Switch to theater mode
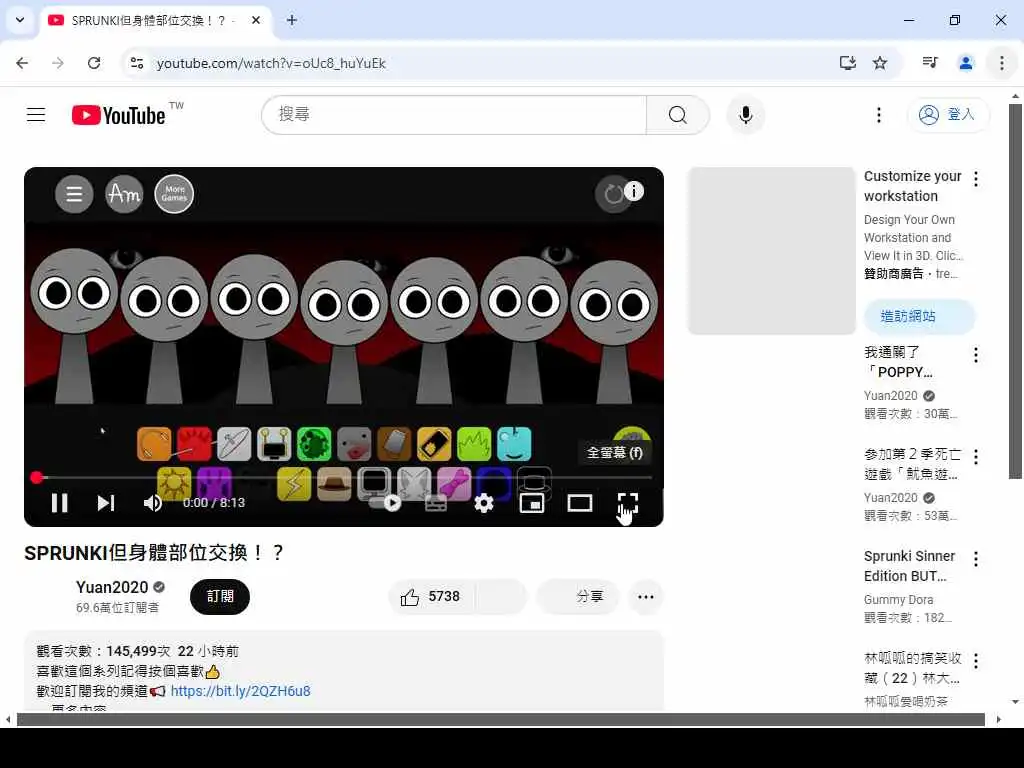 point(580,503)
